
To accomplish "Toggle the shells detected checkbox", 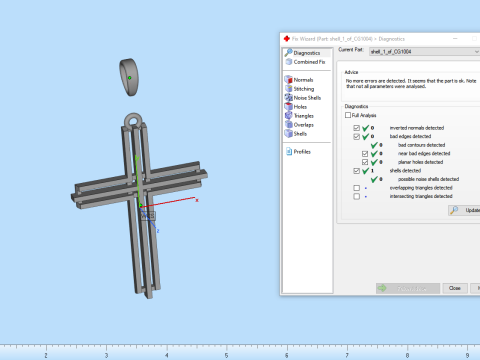I will pyautogui.click(x=357, y=171).
